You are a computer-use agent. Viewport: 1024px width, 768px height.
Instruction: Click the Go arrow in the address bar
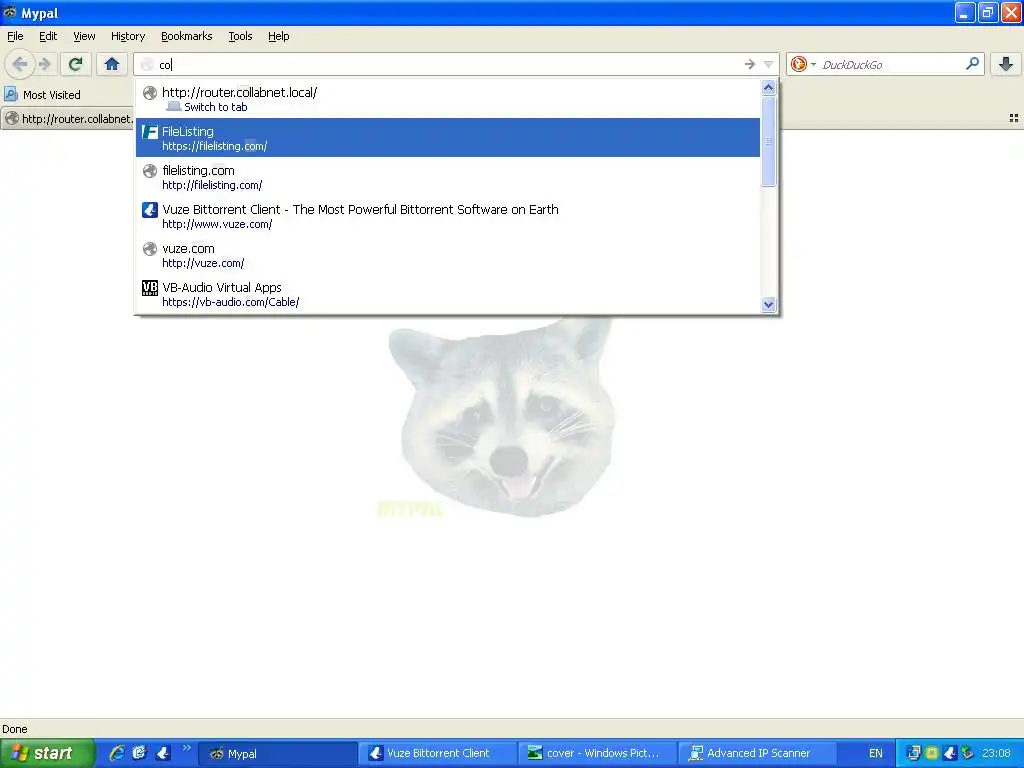click(x=750, y=64)
